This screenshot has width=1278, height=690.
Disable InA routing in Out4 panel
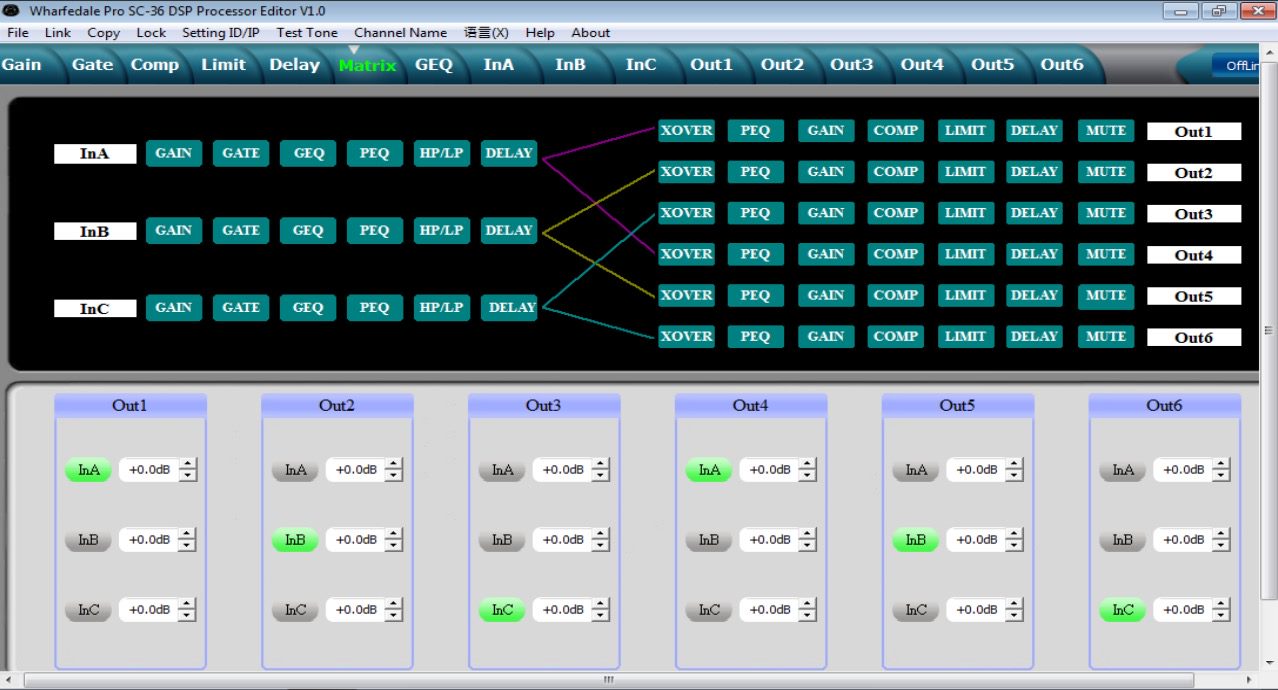point(708,470)
